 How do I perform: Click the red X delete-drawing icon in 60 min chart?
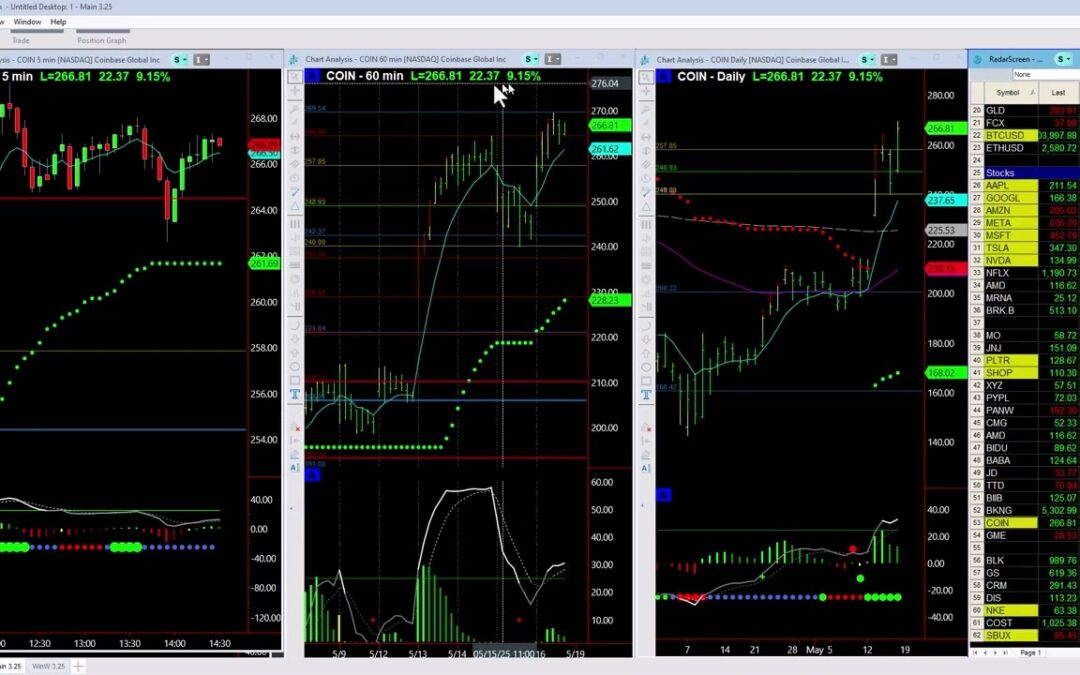pos(295,426)
